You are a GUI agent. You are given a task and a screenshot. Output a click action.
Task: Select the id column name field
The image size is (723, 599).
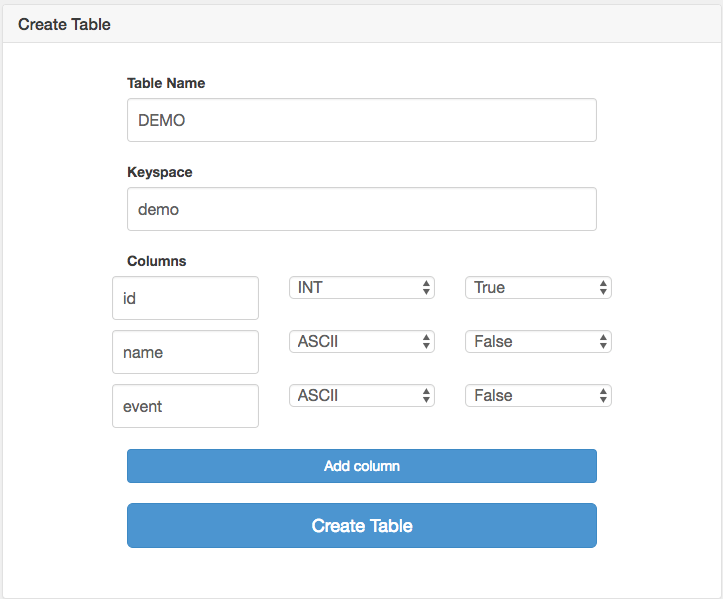(x=185, y=298)
